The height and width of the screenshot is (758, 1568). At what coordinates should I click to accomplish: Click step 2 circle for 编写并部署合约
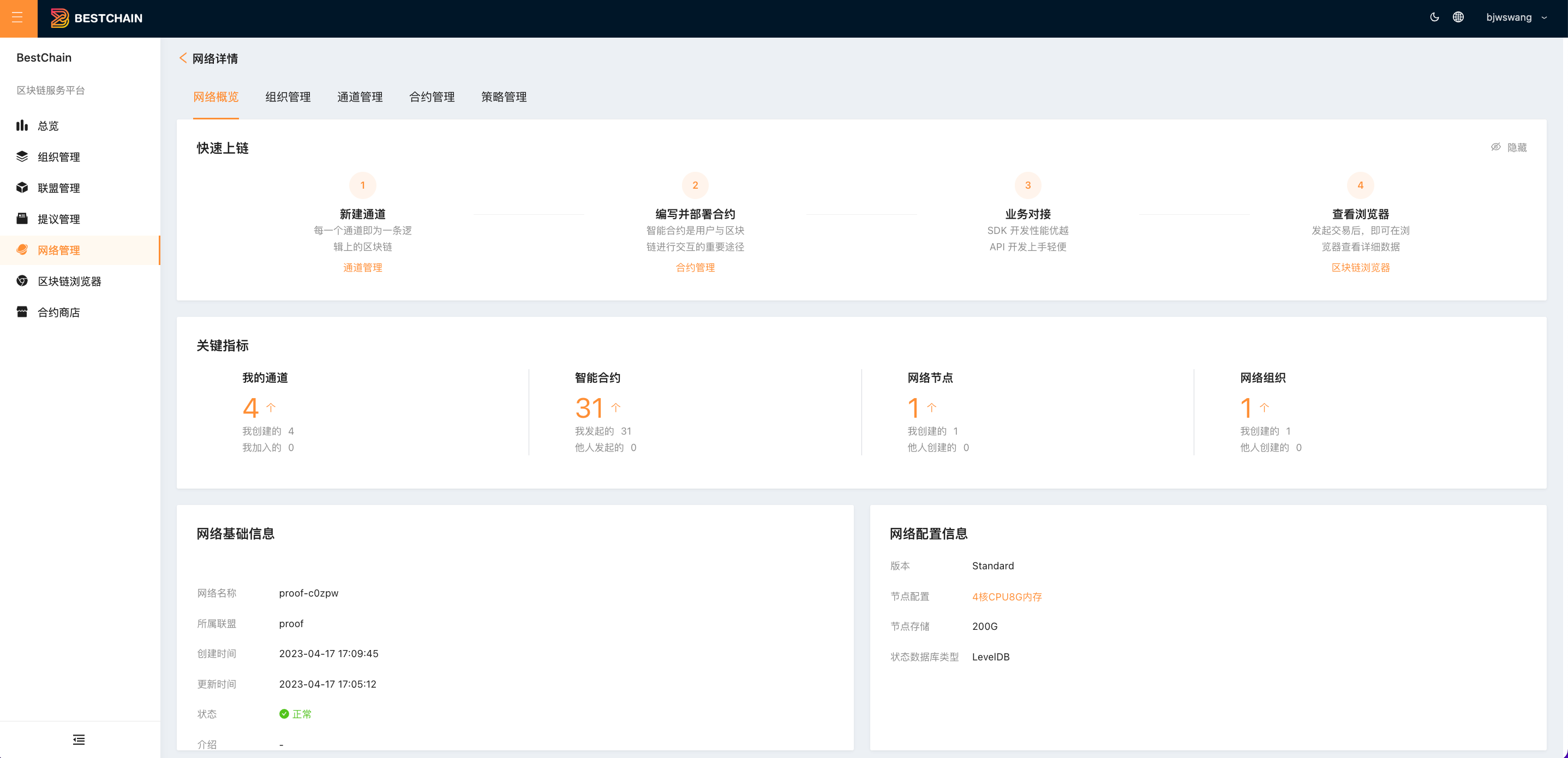(695, 185)
